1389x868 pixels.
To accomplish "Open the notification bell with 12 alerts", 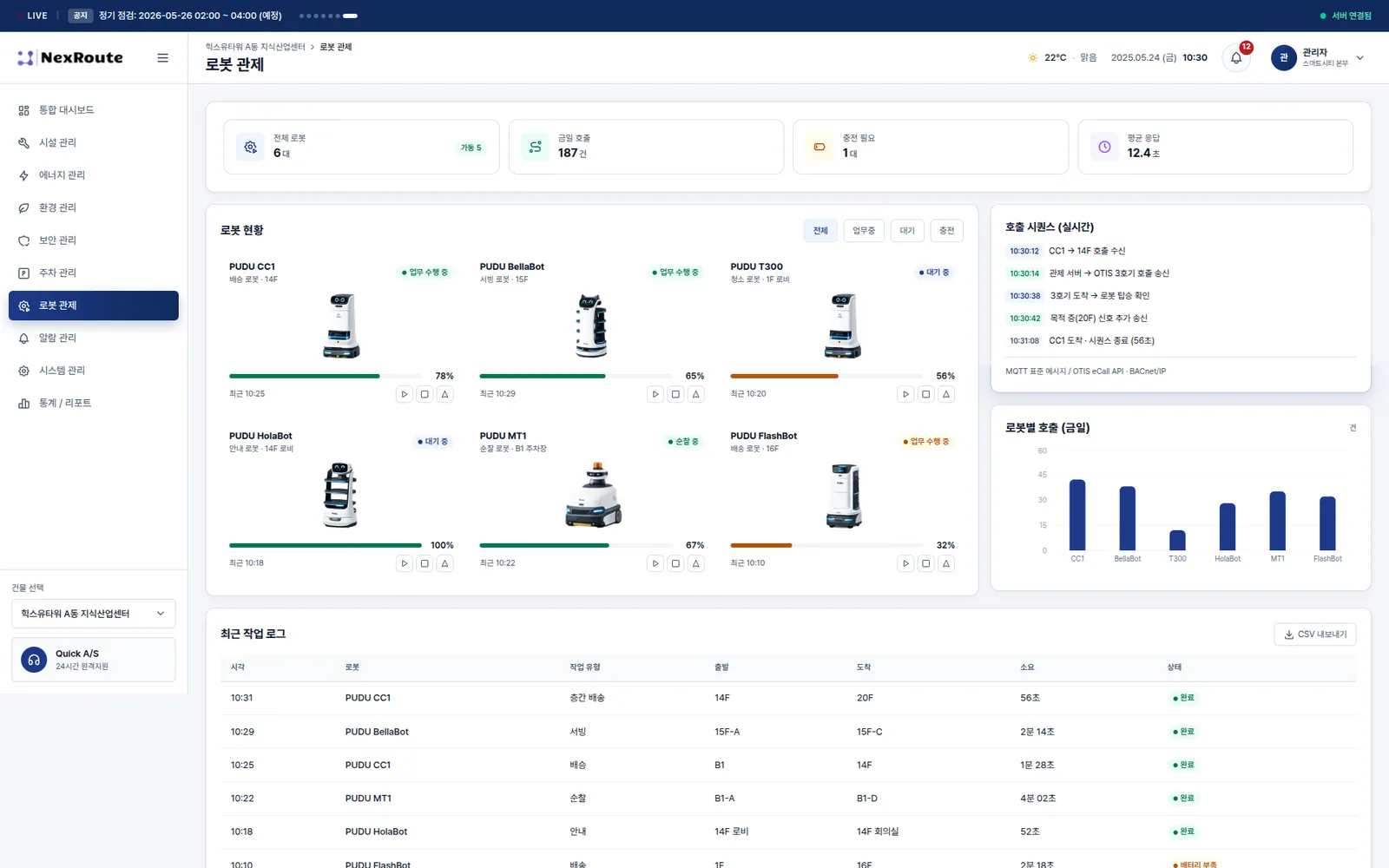I will [x=1236, y=58].
